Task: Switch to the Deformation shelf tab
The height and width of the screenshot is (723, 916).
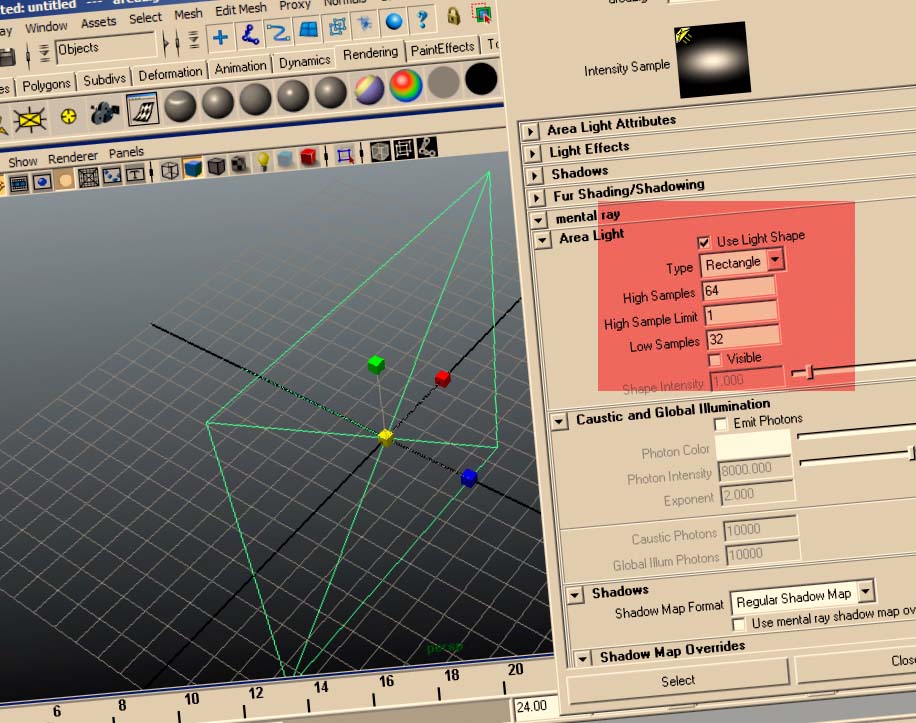Action: point(170,74)
